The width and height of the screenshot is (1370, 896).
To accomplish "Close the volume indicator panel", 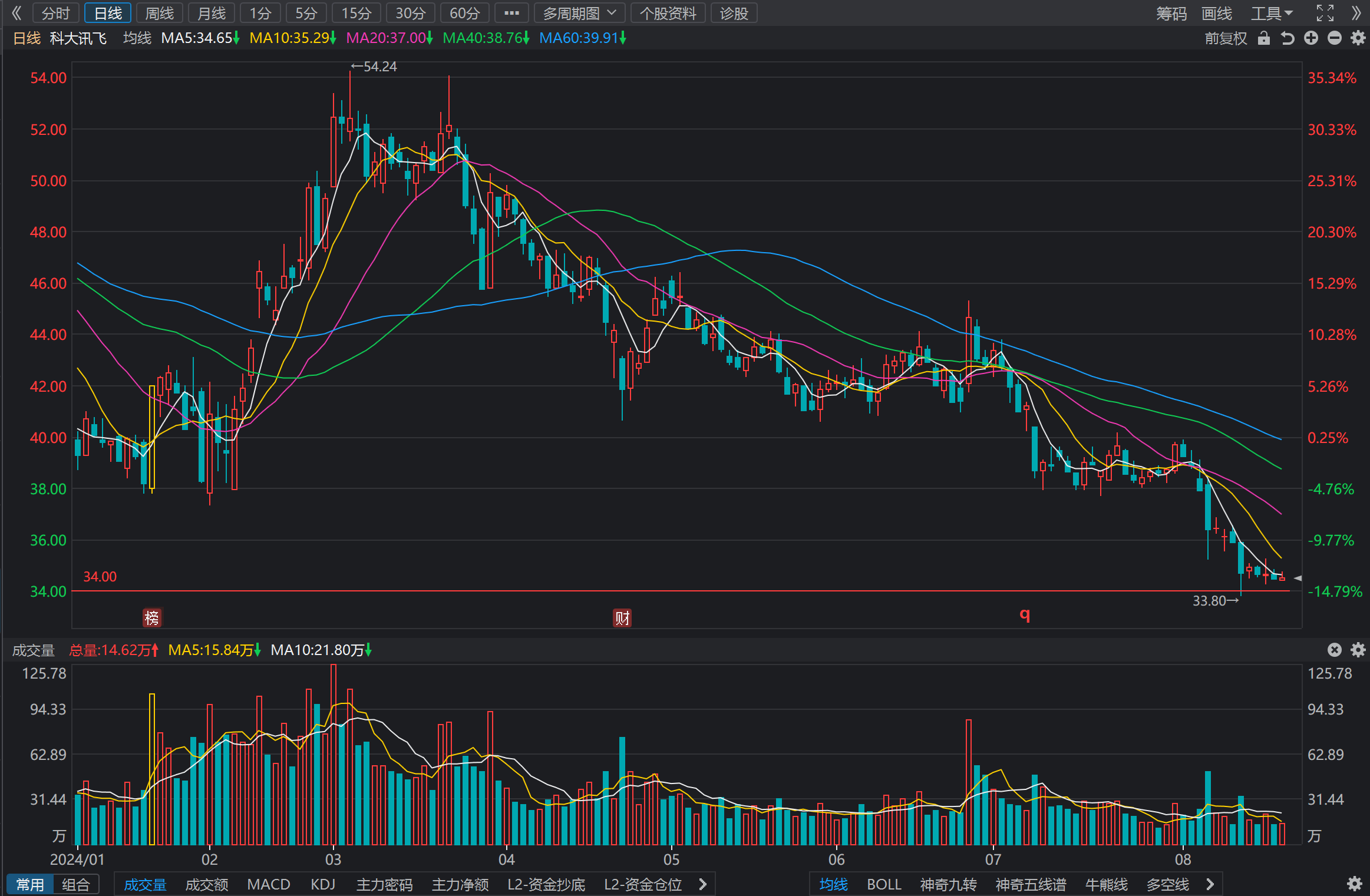I will coord(1335,650).
